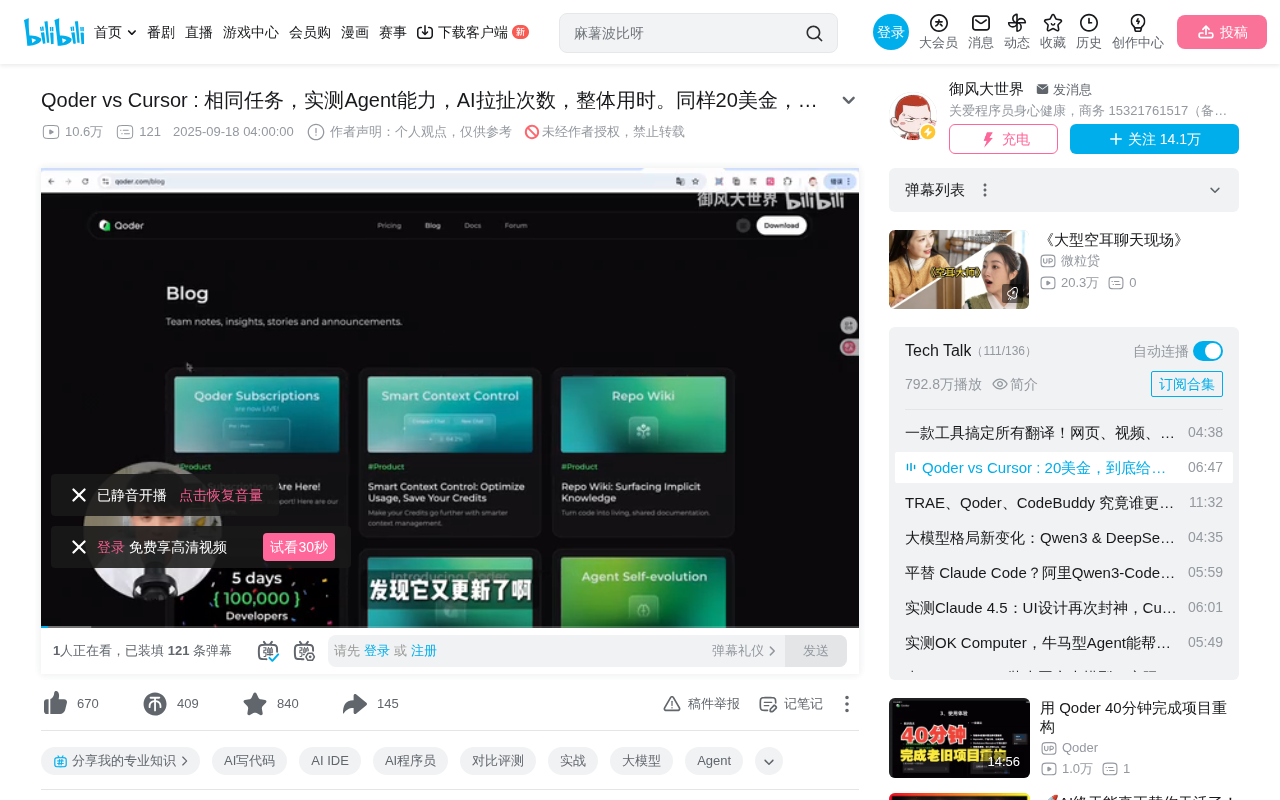Open 用 Qoder 40分钟完成项目重构 thumbnail
Viewport: 1280px width, 800px height.
(x=959, y=738)
